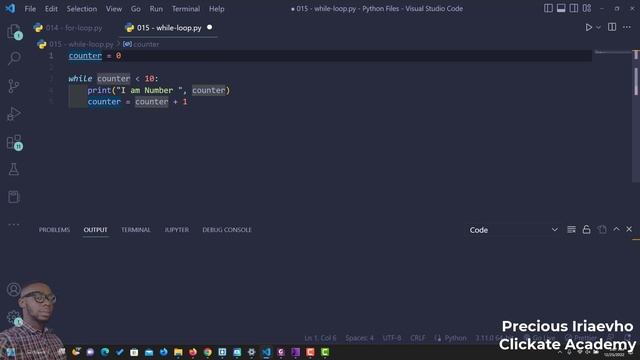640x360 pixels.
Task: Switch to the Debug Console tab
Action: [x=227, y=230]
